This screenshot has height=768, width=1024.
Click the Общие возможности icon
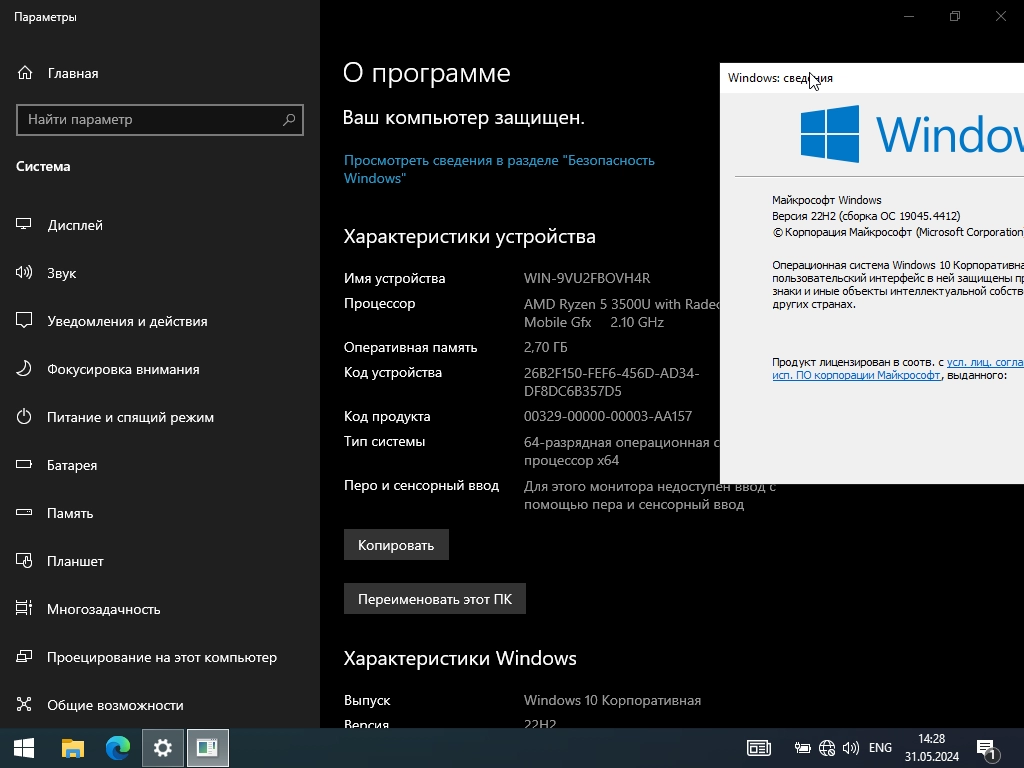24,704
